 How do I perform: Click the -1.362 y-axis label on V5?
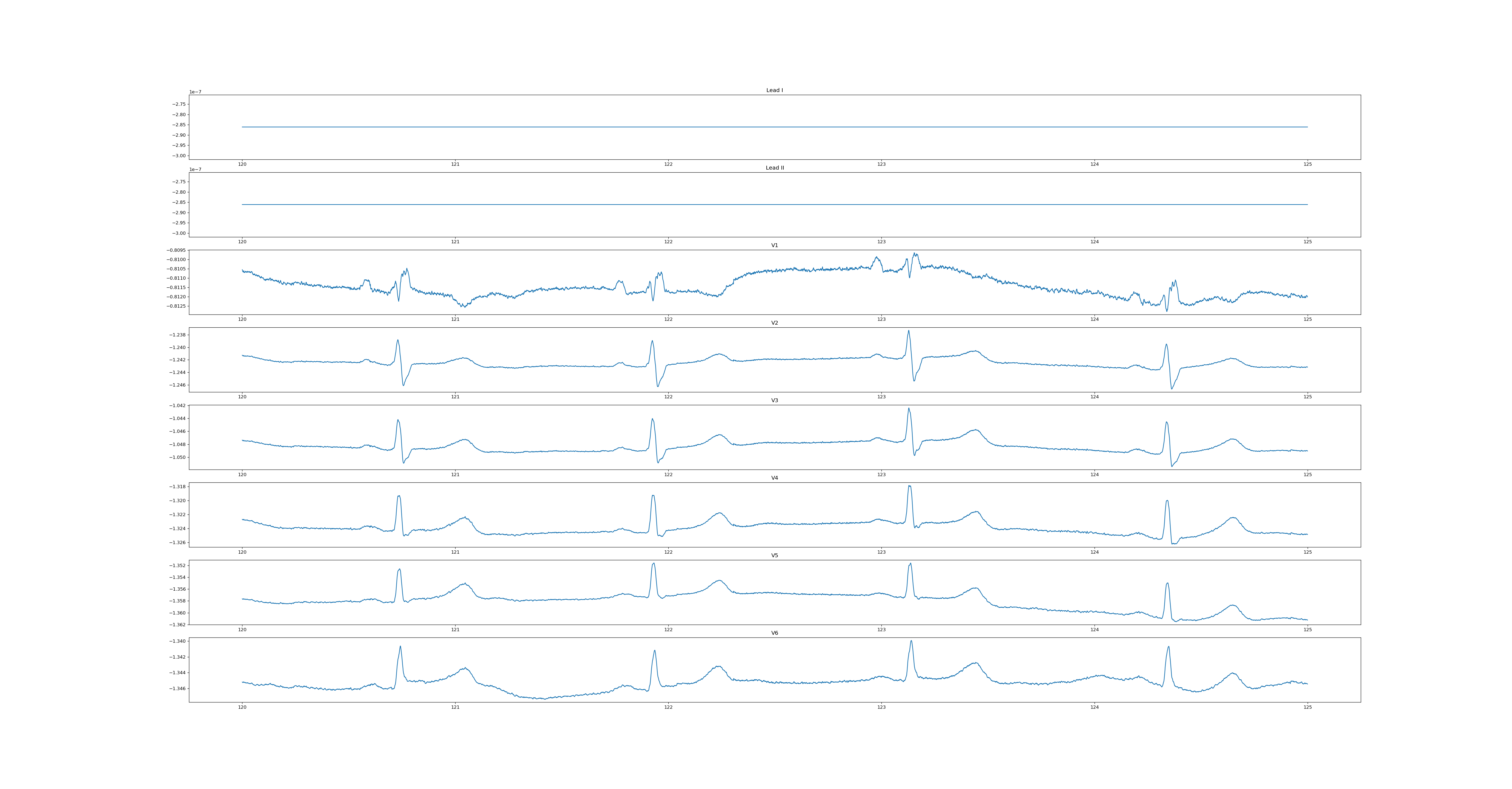coord(178,625)
